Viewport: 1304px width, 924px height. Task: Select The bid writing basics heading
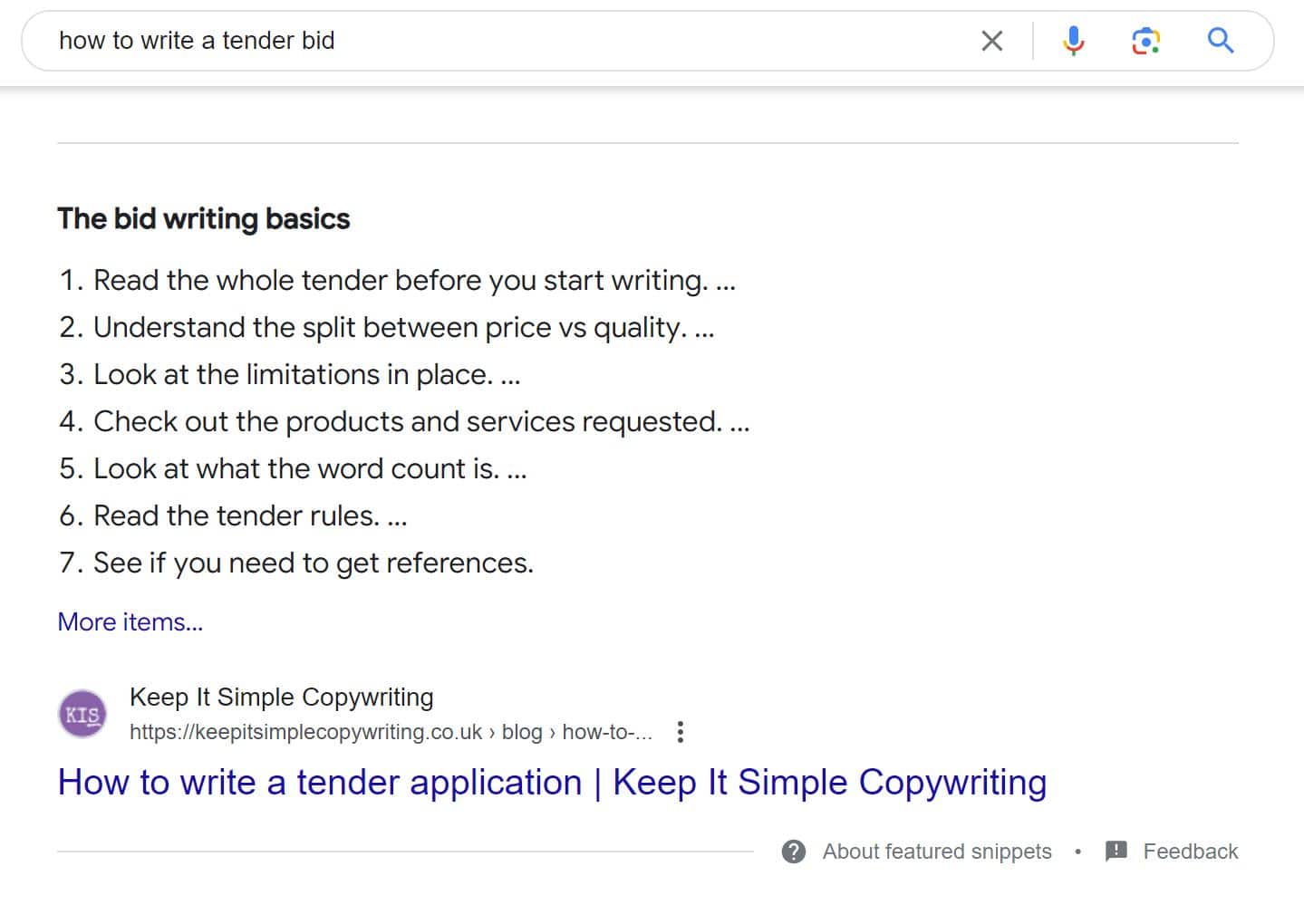[204, 218]
